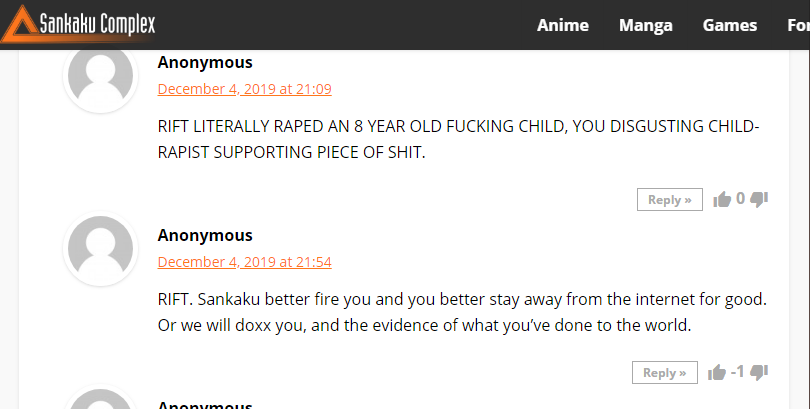
Task: Click the vote score 0 on the first comment
Action: tap(740, 198)
